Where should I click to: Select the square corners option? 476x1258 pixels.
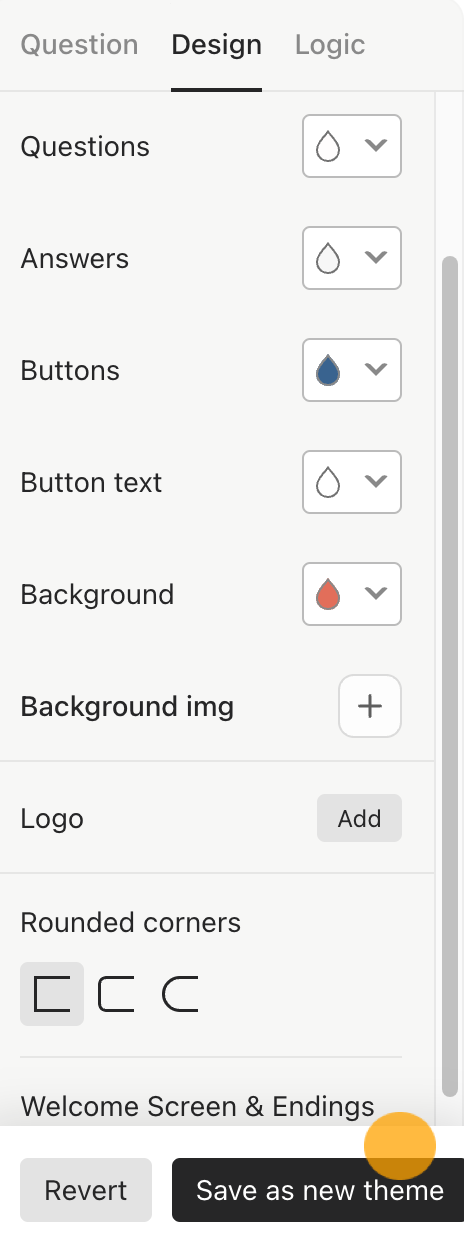[52, 994]
